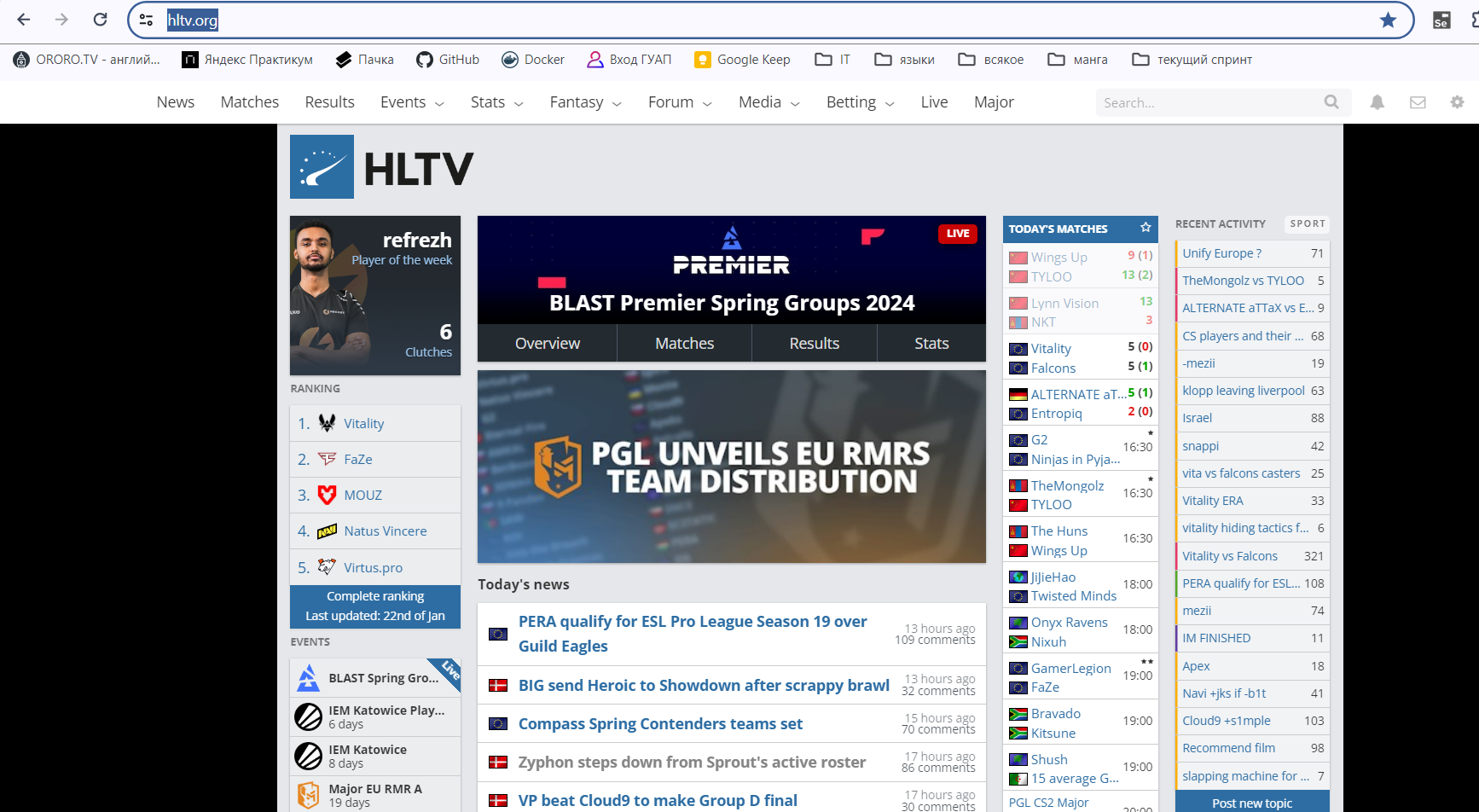
Task: Click the IEM Katowice Play-in event icon
Action: (x=308, y=716)
